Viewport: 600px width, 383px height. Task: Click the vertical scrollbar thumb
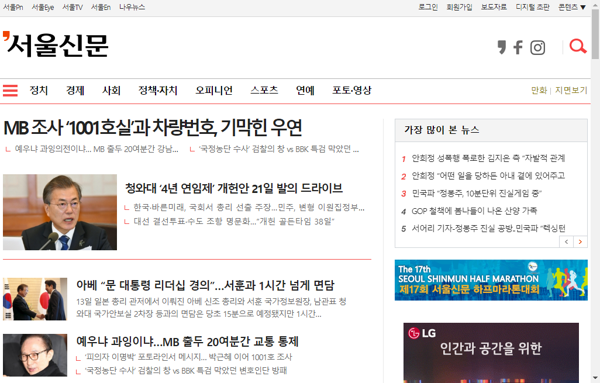point(595,35)
